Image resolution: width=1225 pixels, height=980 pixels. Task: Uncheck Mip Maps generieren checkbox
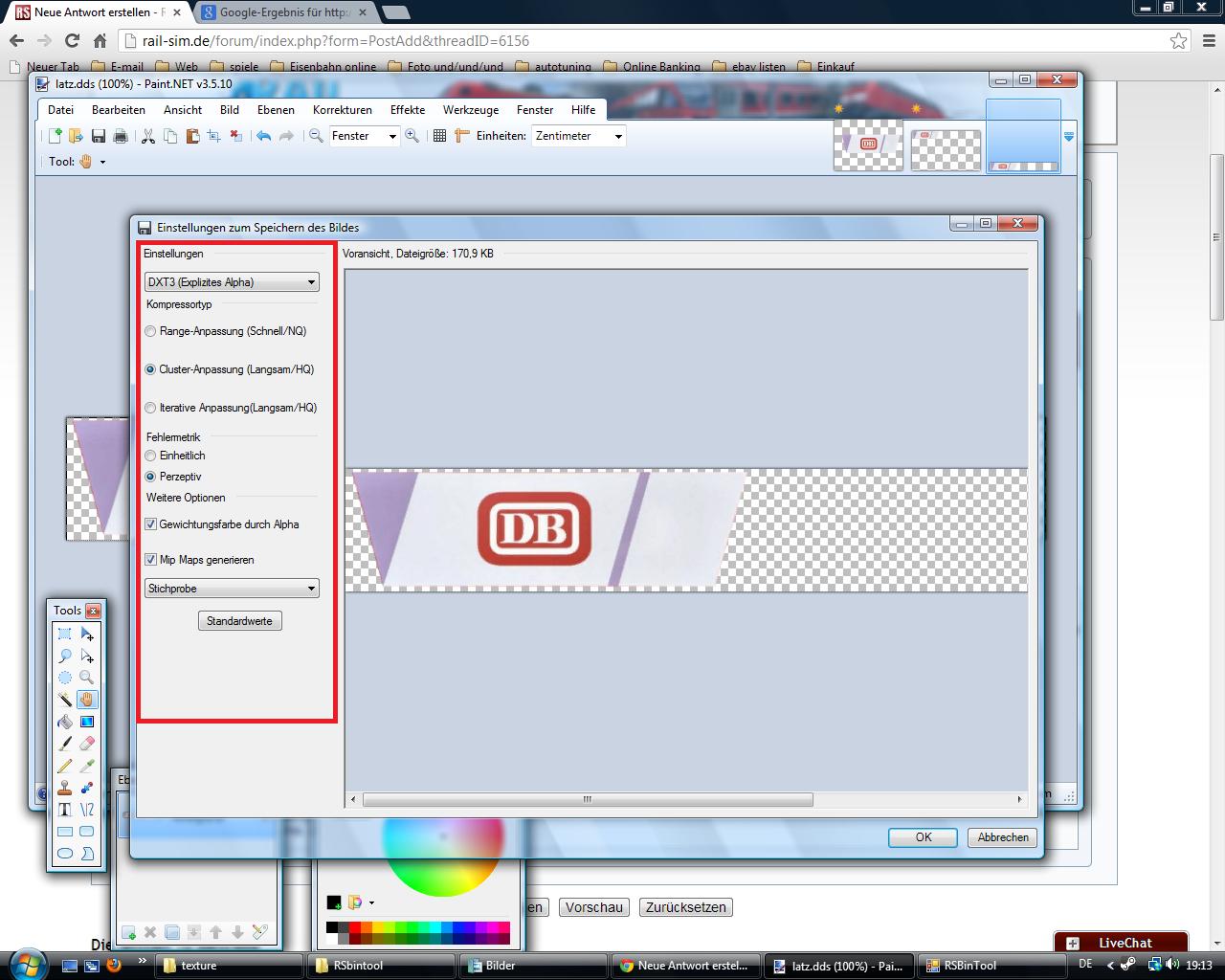click(x=150, y=560)
